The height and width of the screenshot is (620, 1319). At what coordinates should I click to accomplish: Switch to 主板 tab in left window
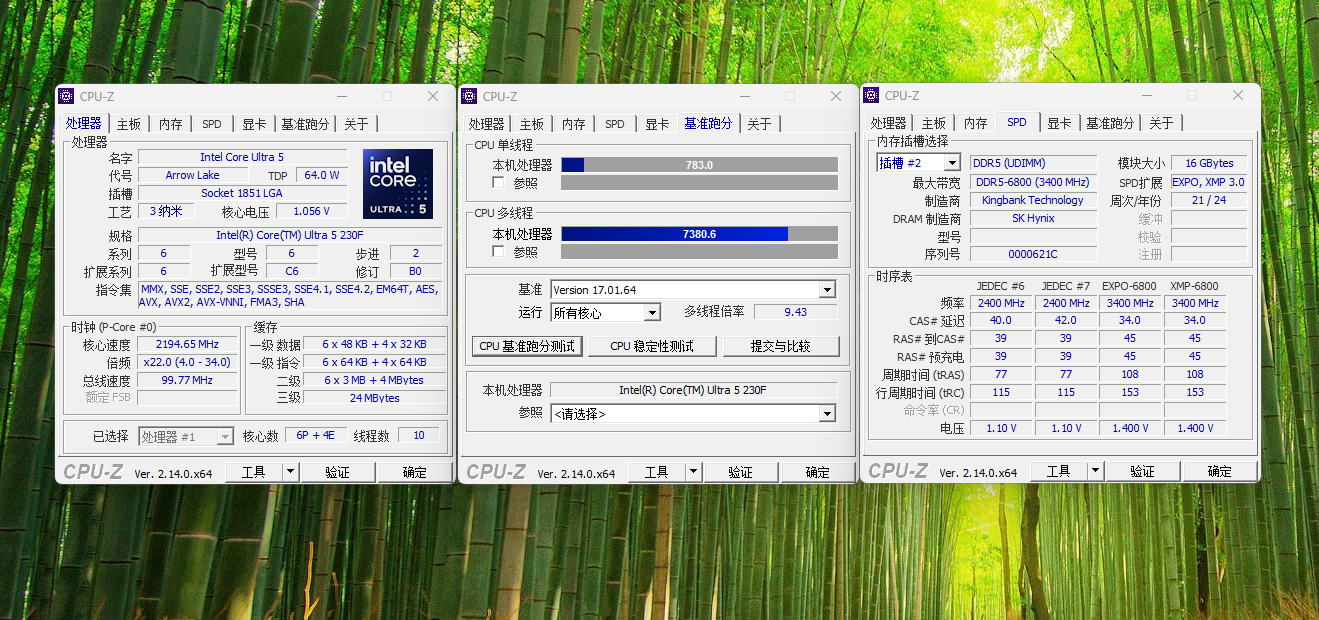coord(129,124)
